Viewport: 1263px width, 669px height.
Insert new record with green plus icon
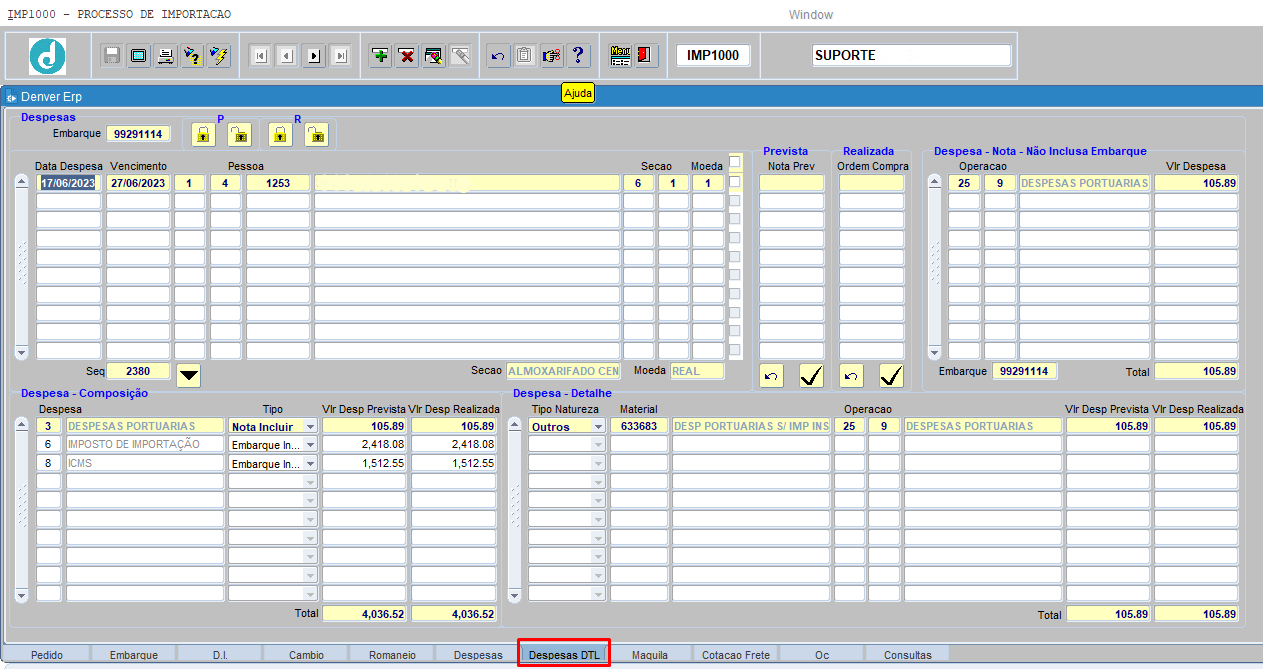(x=380, y=55)
